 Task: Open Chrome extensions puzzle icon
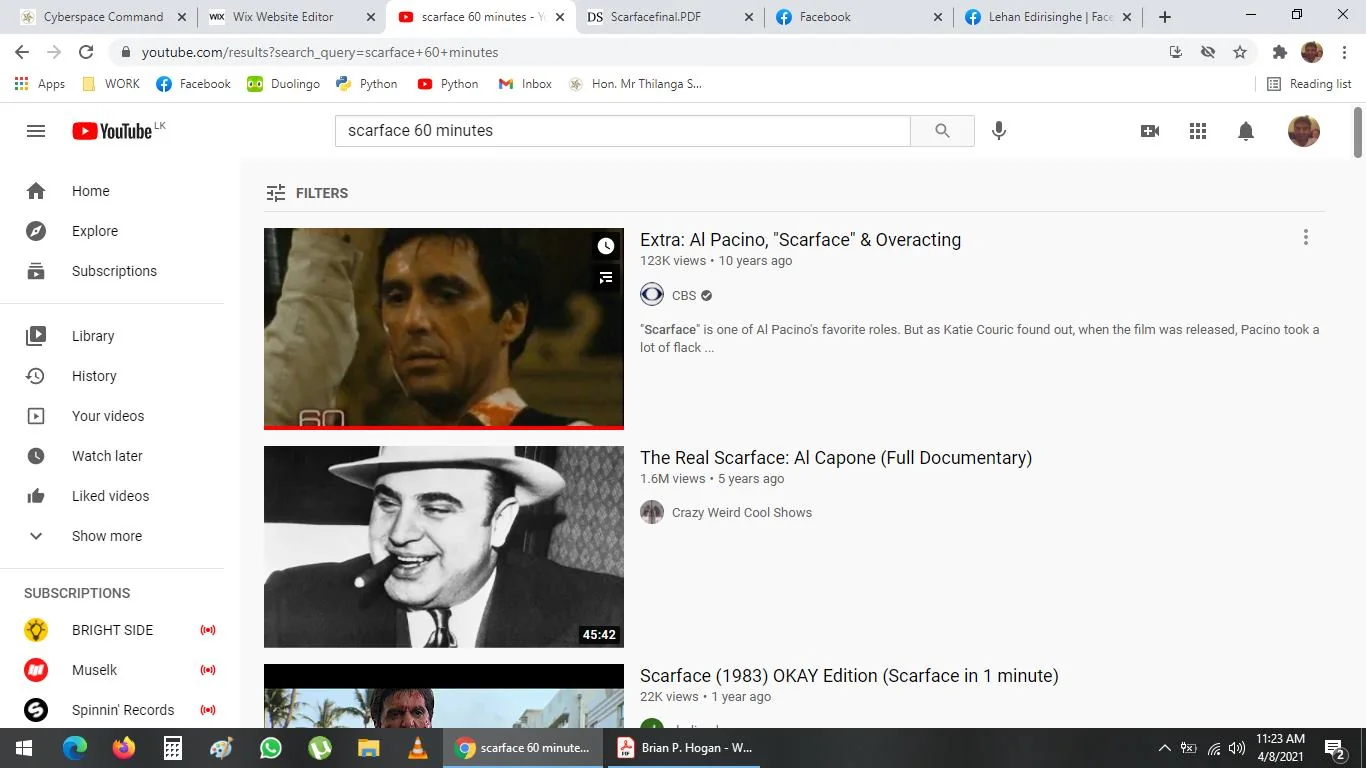(1280, 52)
